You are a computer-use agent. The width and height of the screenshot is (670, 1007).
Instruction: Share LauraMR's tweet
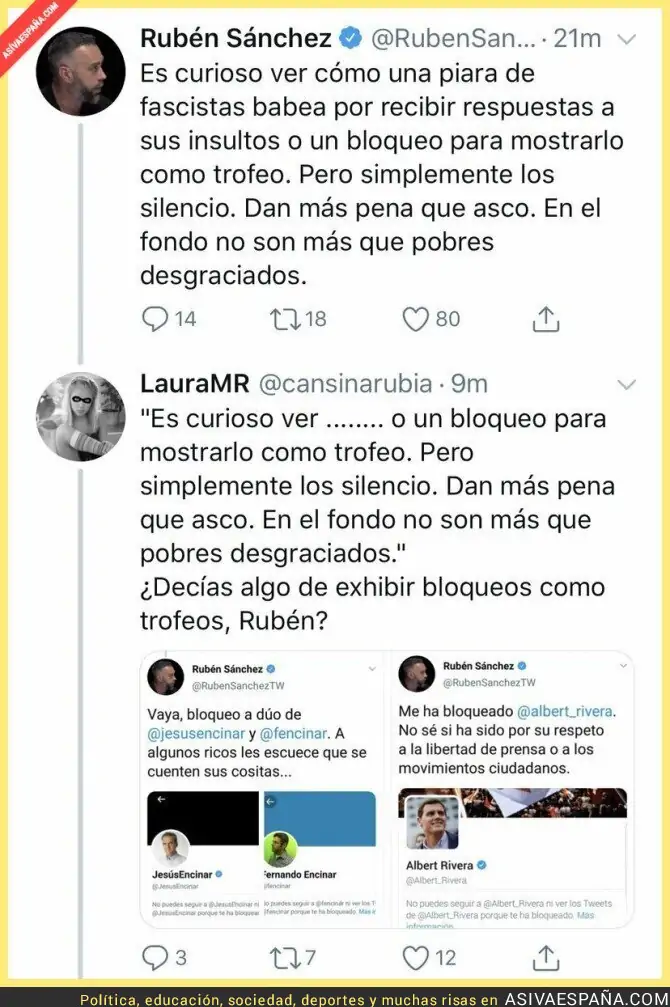(x=546, y=958)
